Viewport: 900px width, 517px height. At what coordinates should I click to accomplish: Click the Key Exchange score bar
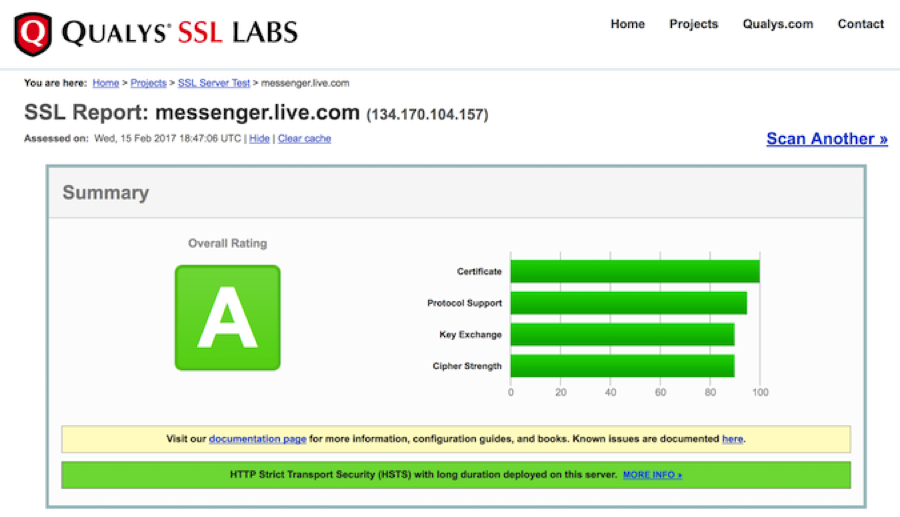(622, 335)
